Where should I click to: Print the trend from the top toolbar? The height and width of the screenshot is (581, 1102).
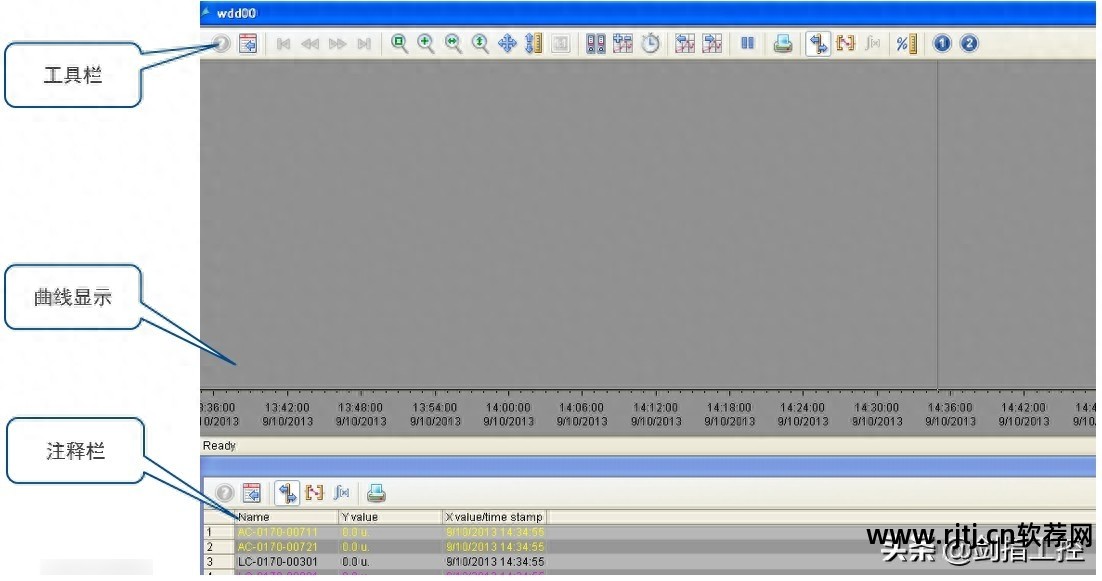pos(783,44)
